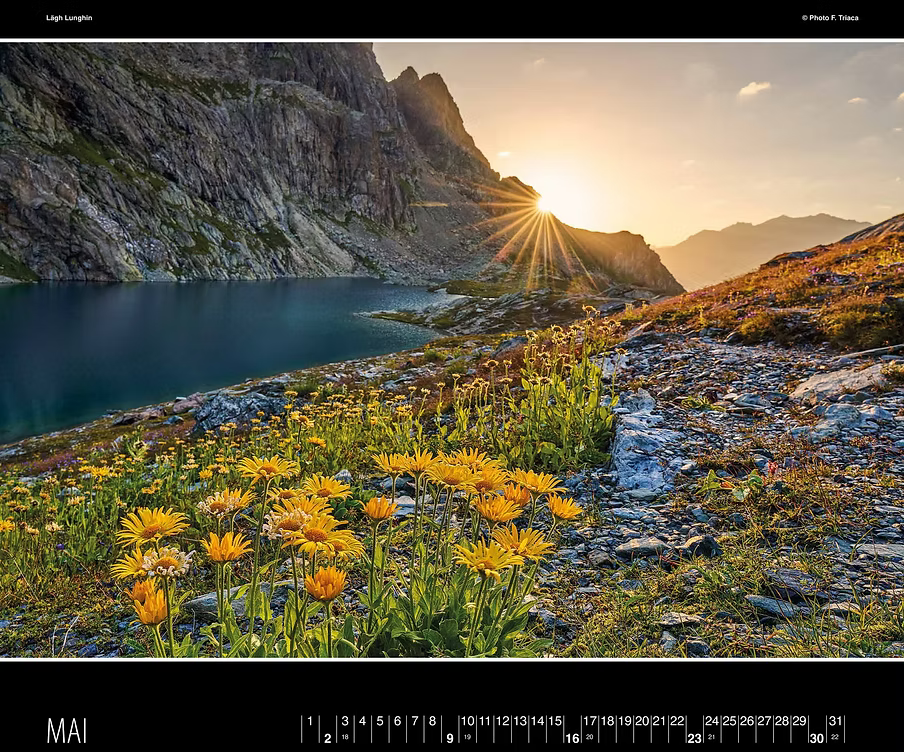Click small week number 22 under day 31

coord(835,736)
